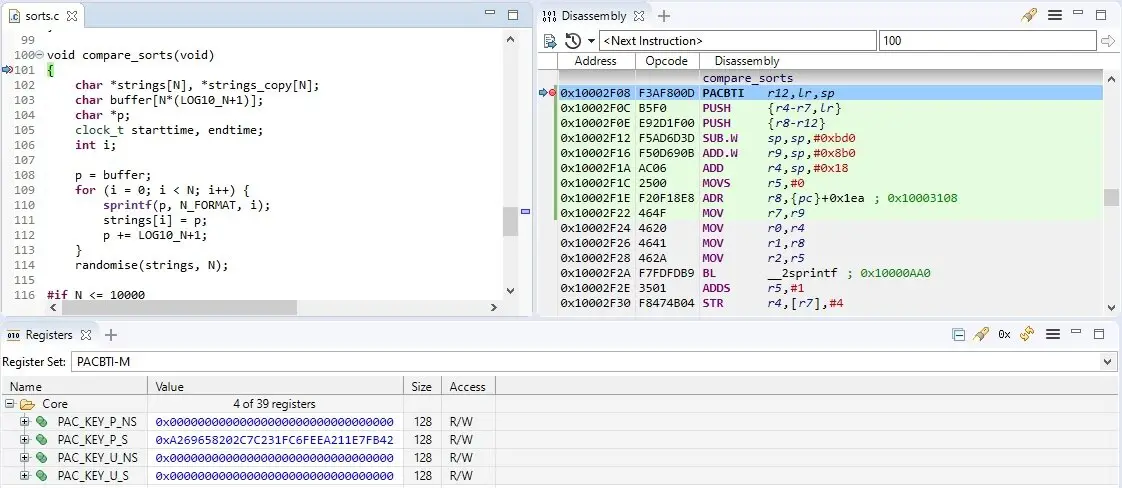1122x488 pixels.
Task: Select the Registers tab
Action: (x=49, y=335)
